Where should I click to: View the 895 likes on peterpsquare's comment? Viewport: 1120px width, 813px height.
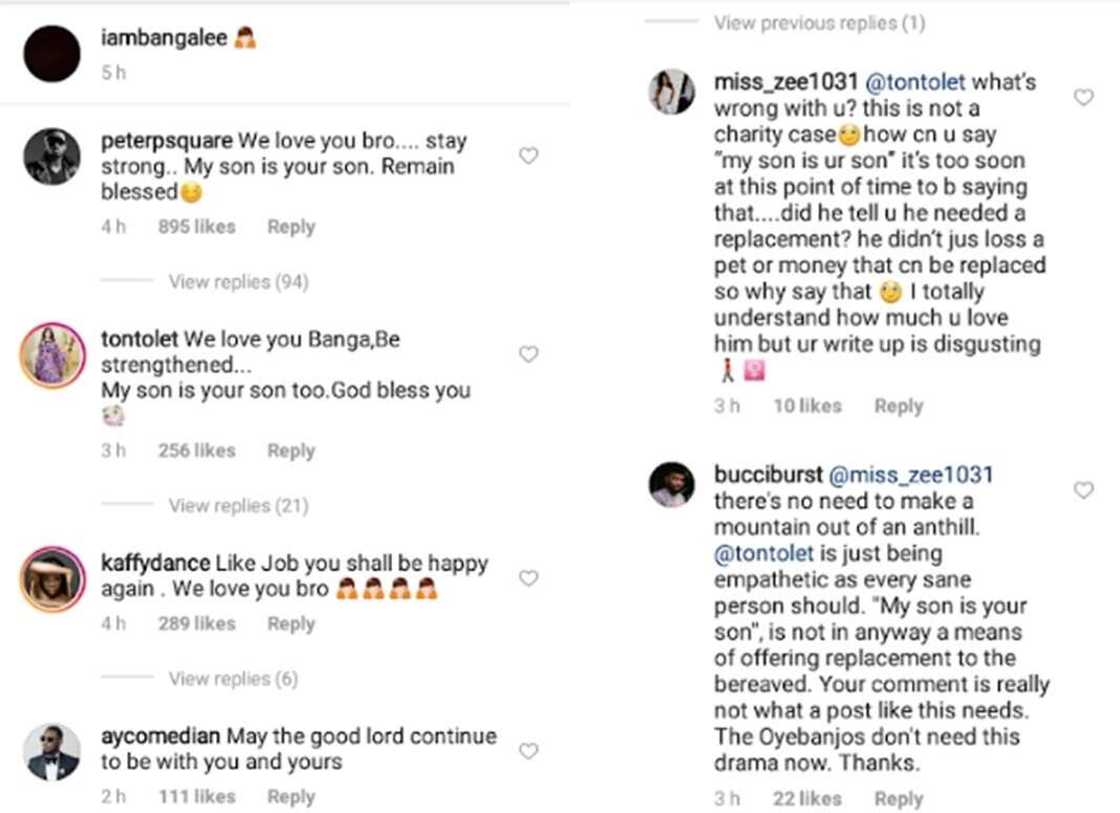(x=196, y=227)
